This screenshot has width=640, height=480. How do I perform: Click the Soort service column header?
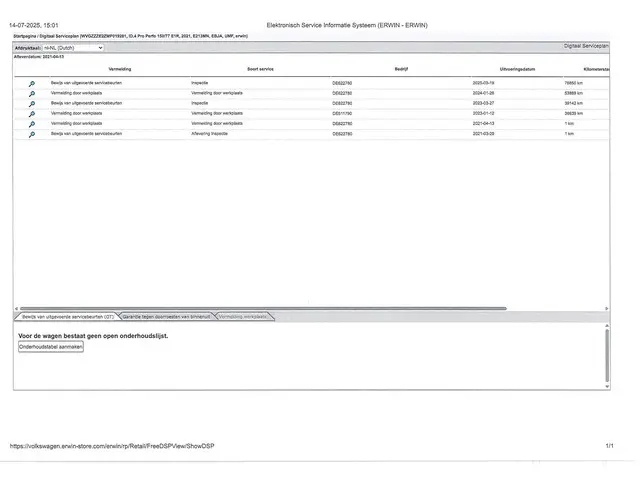pos(260,69)
